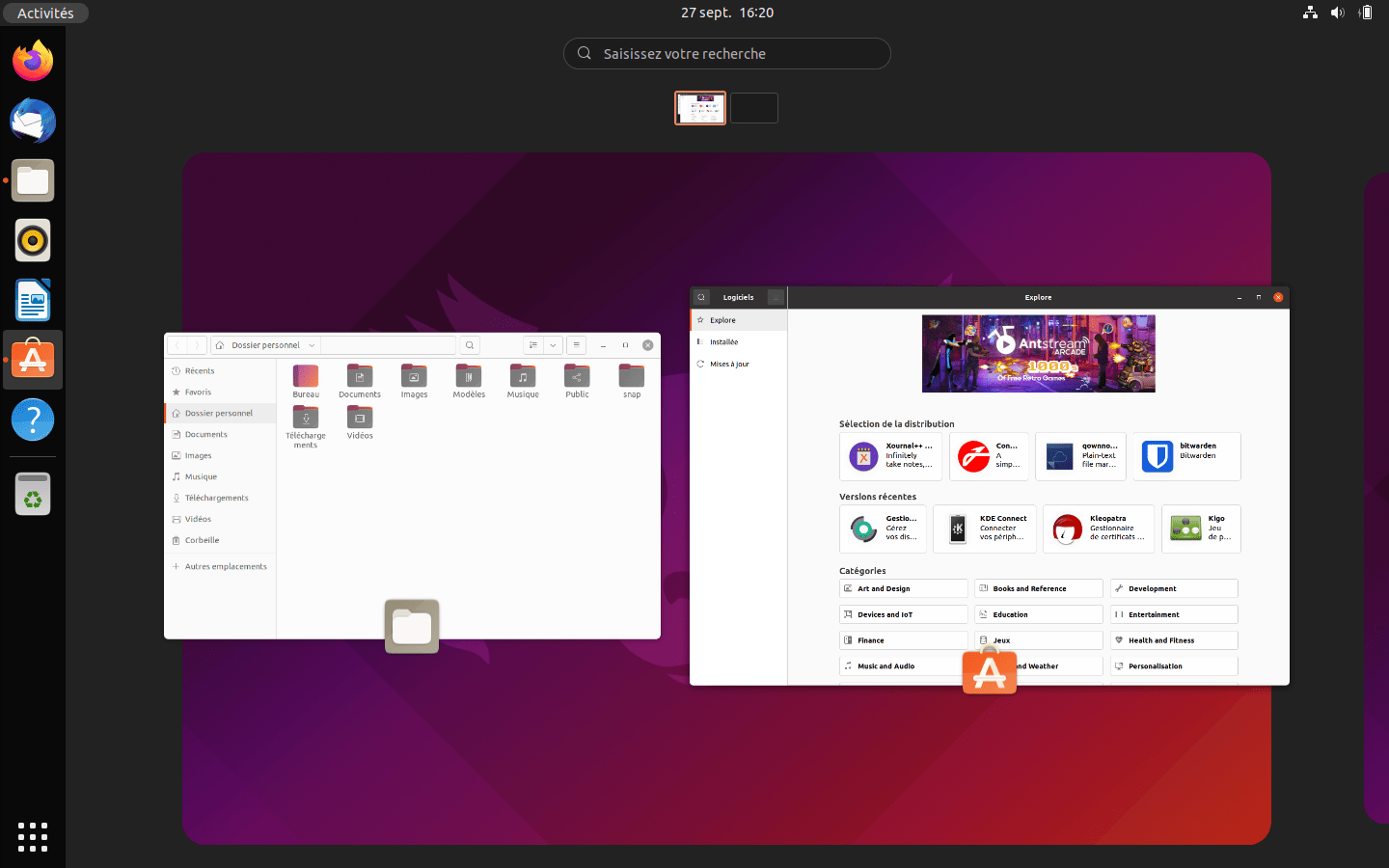Show all applications grid
The height and width of the screenshot is (868, 1389).
click(33, 836)
